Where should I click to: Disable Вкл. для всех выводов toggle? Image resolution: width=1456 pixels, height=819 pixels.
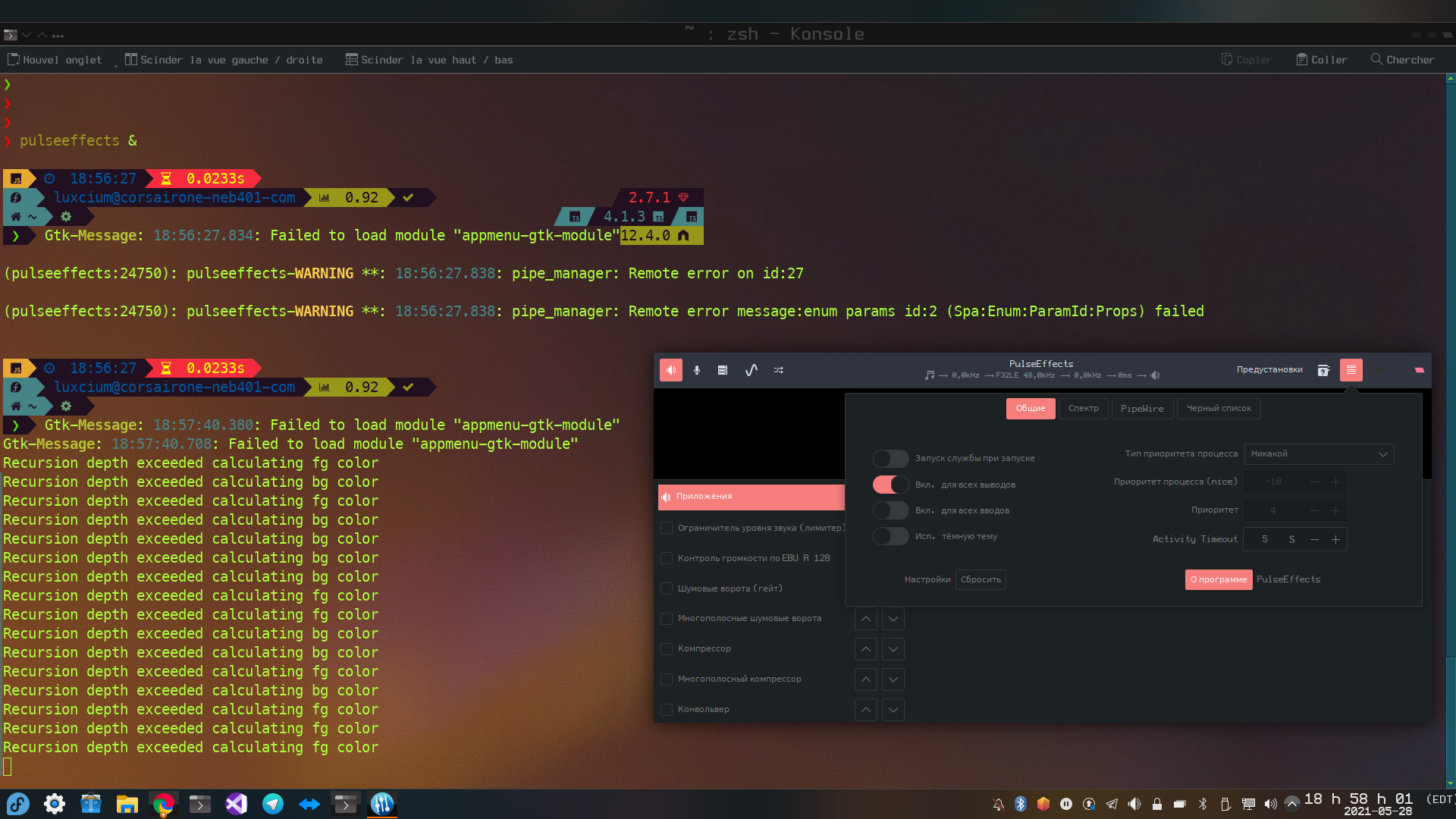(x=890, y=484)
